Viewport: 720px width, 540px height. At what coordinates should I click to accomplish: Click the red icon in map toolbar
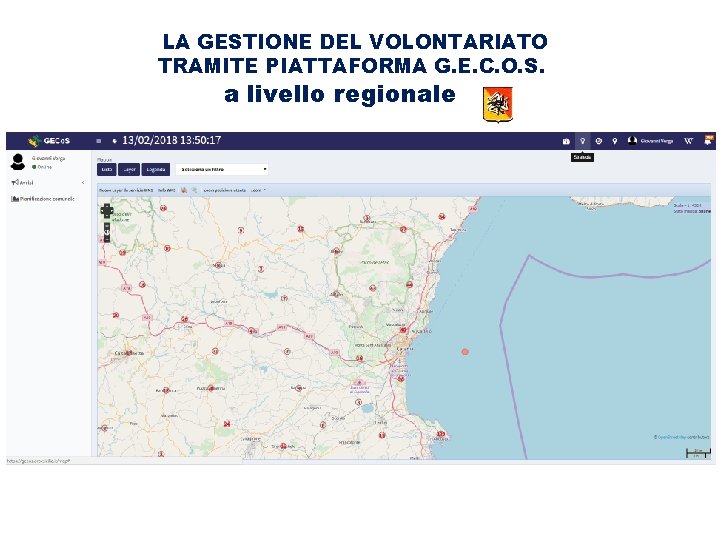pyautogui.click(x=184, y=190)
